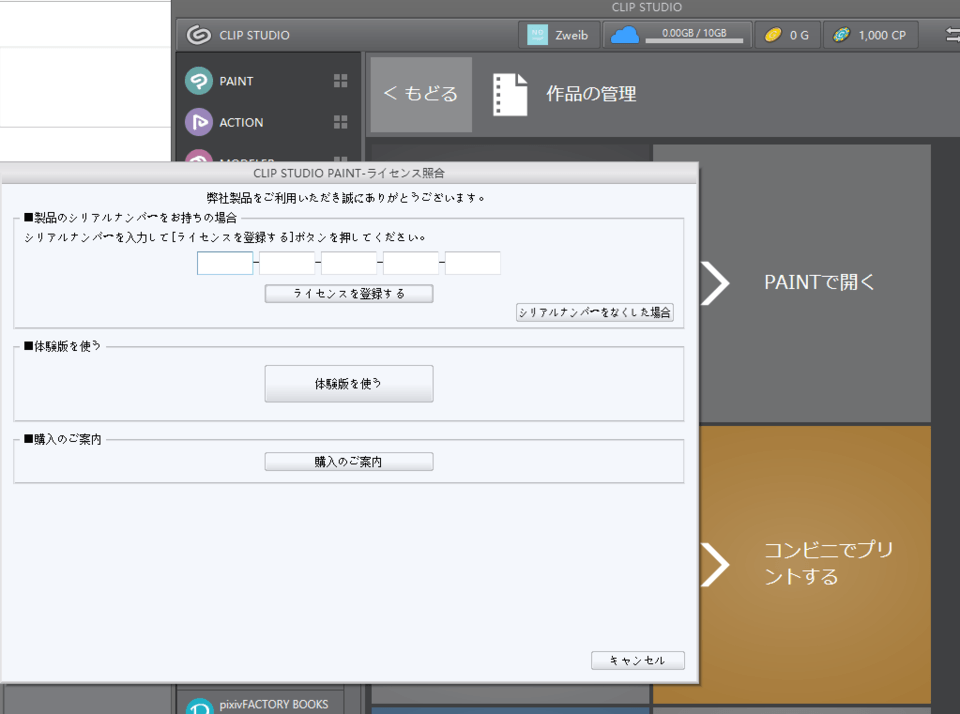Open the 購入のご案内 purchase guide
Screen dimensions: 960x714
[348, 462]
